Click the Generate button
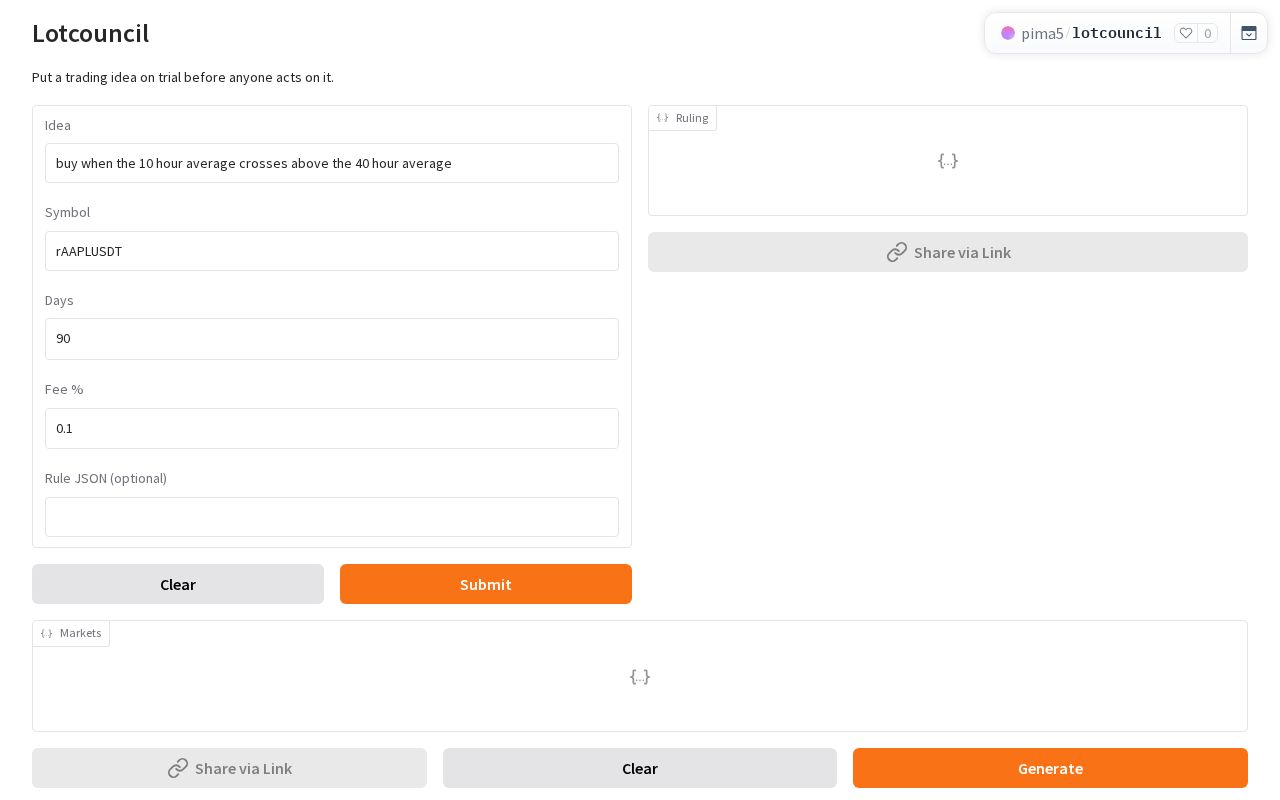Image resolution: width=1280 pixels, height=800 pixels. (1050, 768)
